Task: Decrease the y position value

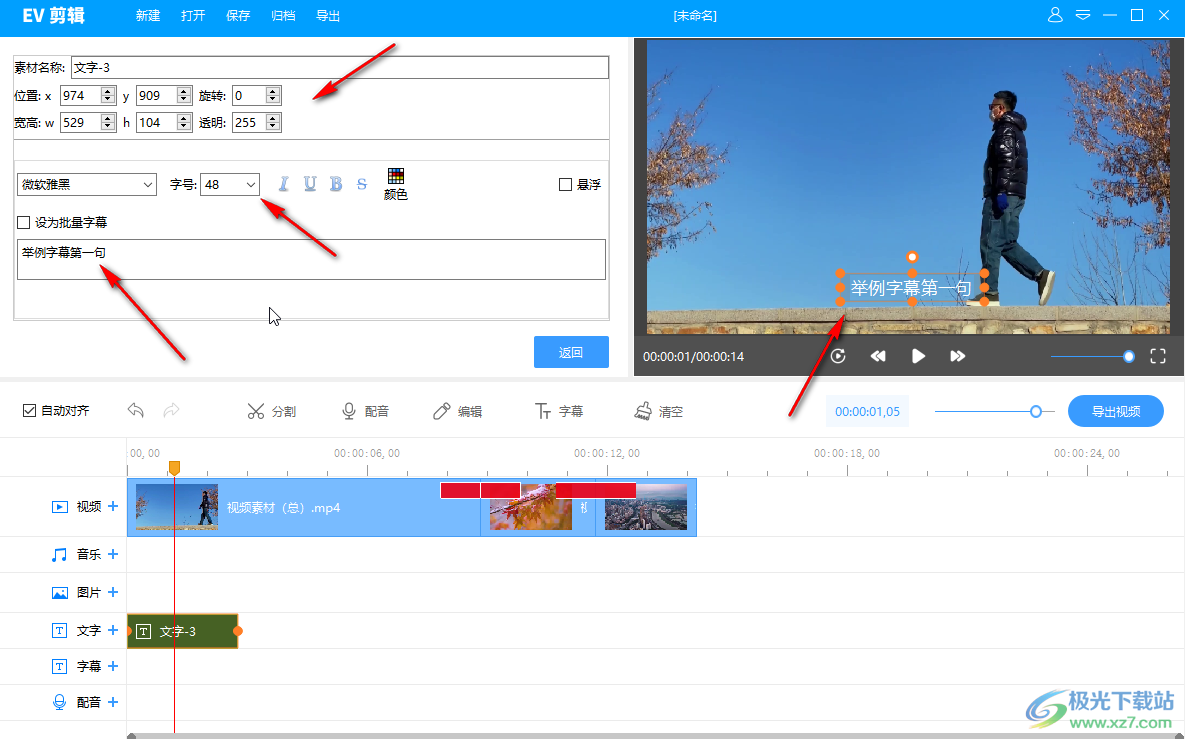Action: click(184, 100)
